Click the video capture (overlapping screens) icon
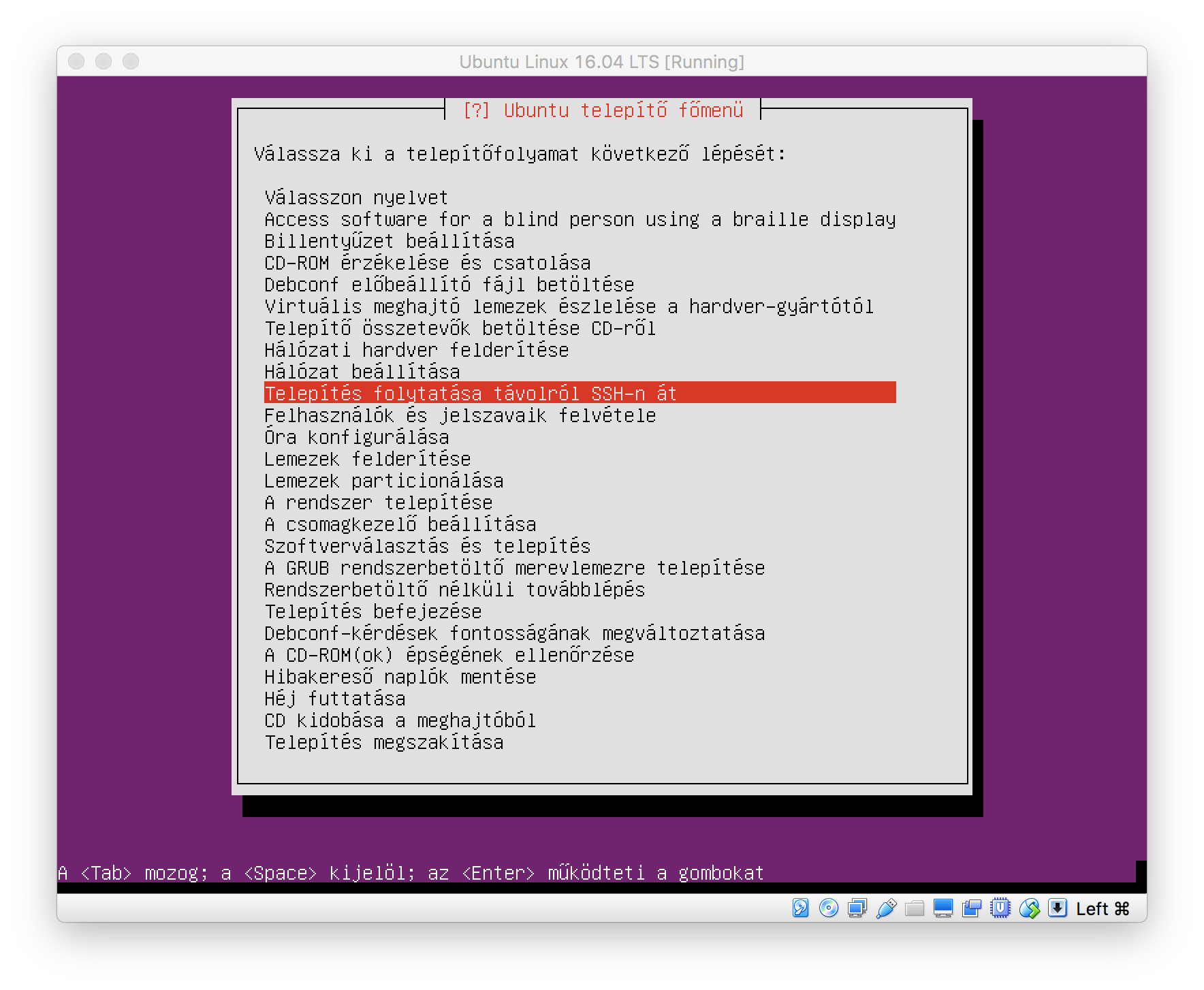 point(972,908)
